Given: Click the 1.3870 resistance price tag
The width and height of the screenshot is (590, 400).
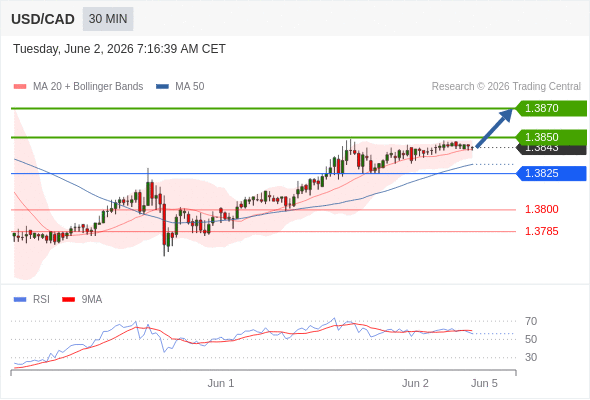Looking at the screenshot, I should pyautogui.click(x=551, y=108).
